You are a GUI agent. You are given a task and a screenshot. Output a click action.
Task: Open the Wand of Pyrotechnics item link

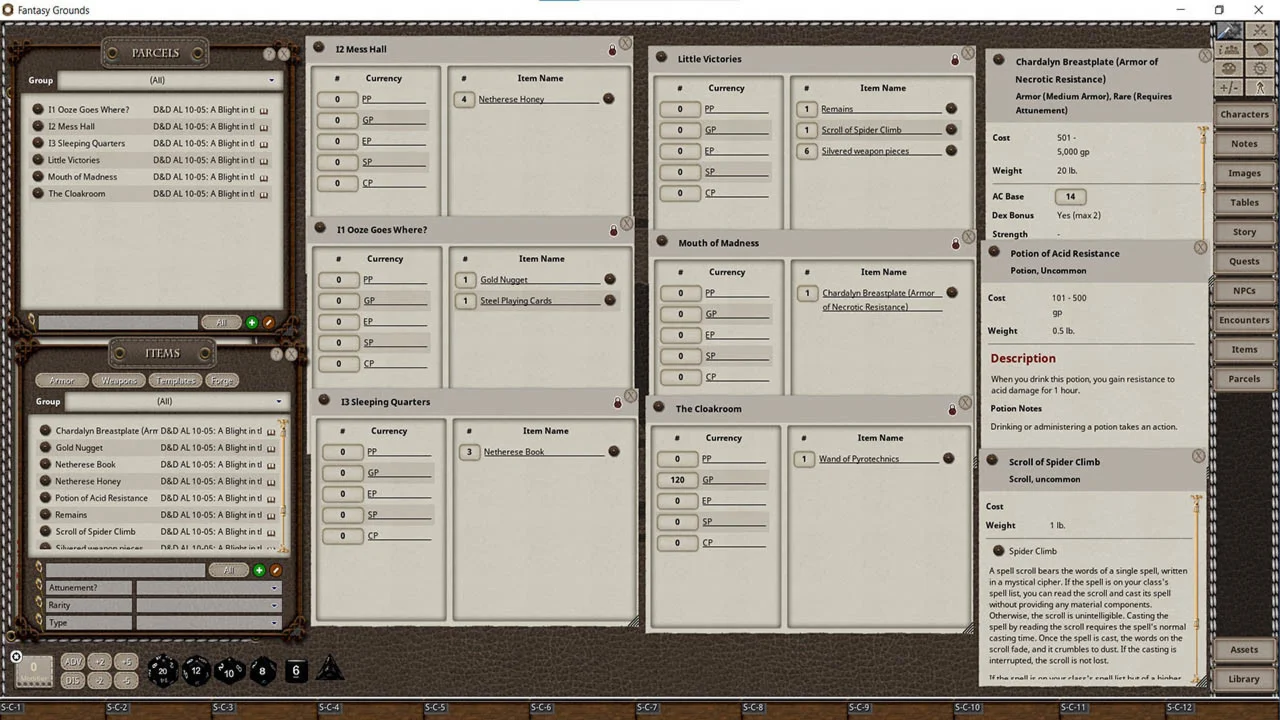pos(858,459)
